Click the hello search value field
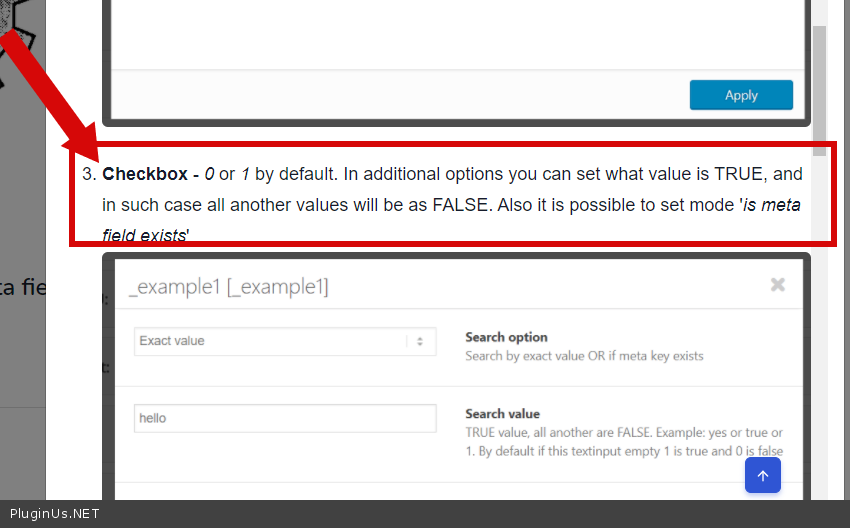The image size is (850, 528). point(285,418)
